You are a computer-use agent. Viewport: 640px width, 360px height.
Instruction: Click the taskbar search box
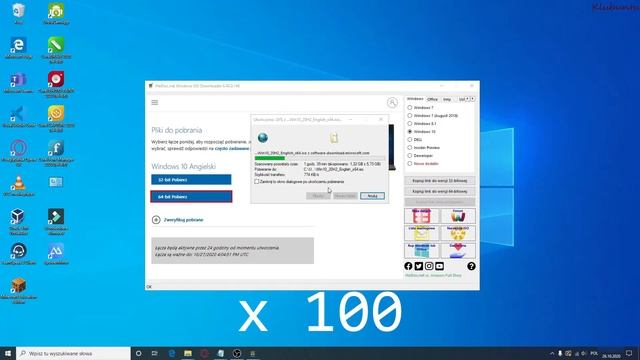(73, 353)
